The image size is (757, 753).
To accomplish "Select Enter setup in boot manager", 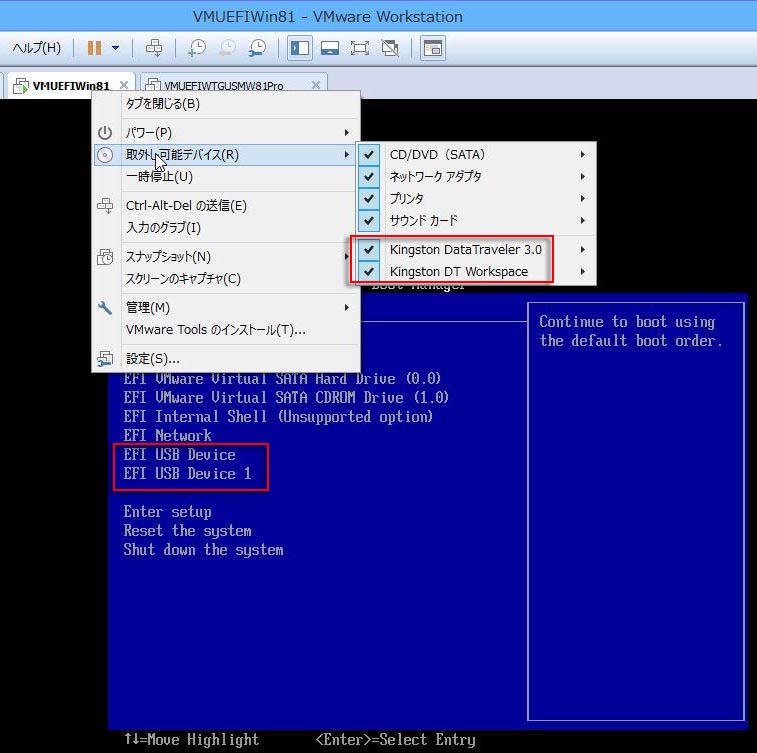I will click(167, 512).
